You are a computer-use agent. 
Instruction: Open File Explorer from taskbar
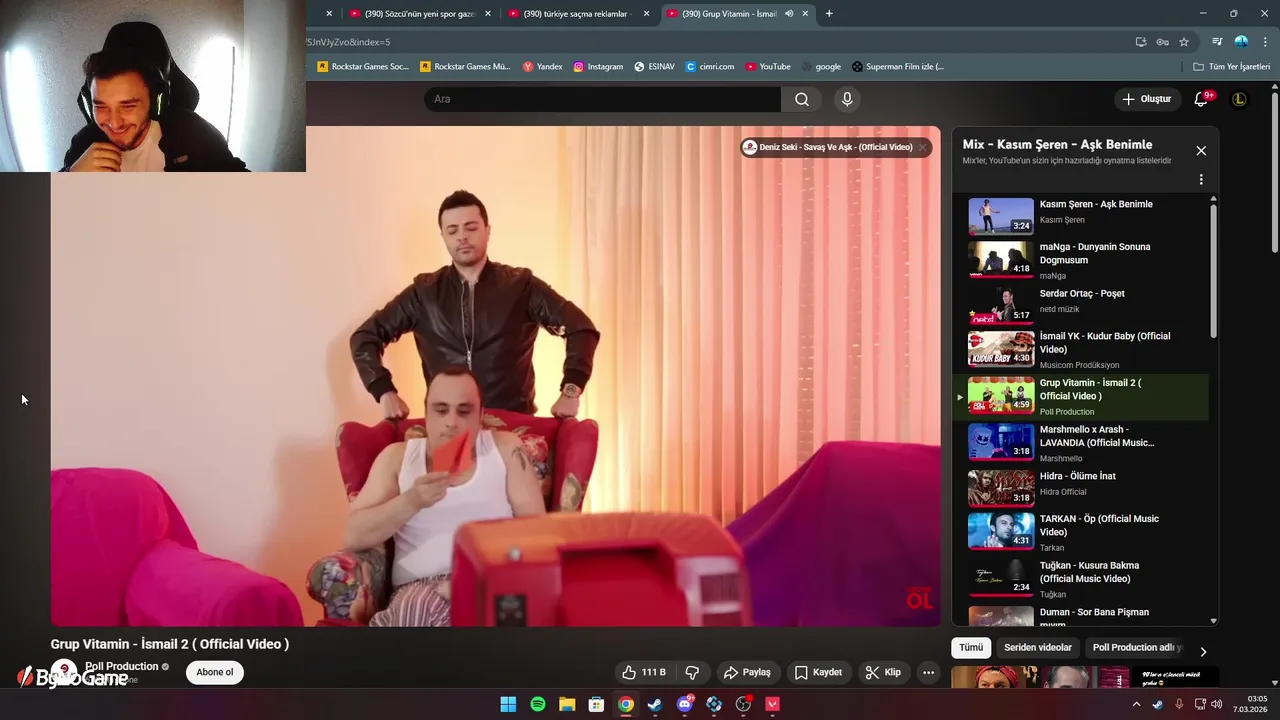point(567,704)
